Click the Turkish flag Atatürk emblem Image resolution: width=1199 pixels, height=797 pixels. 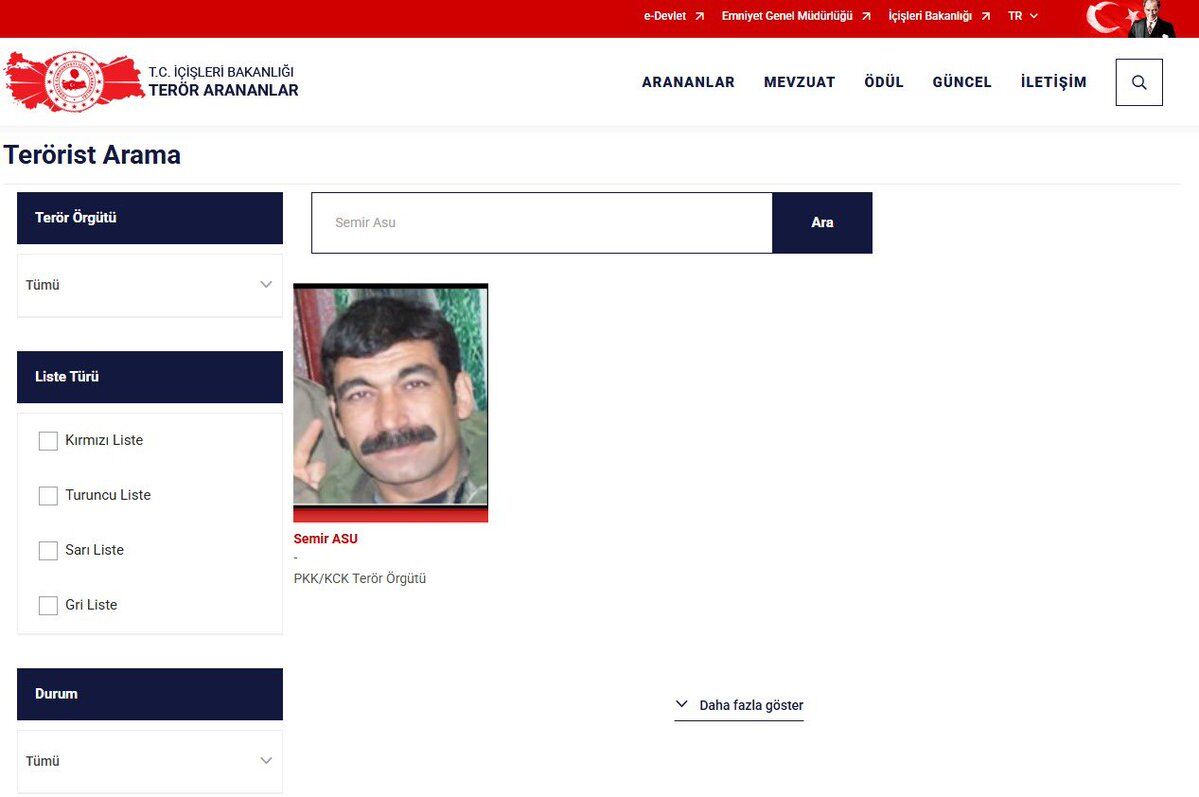pos(1131,19)
